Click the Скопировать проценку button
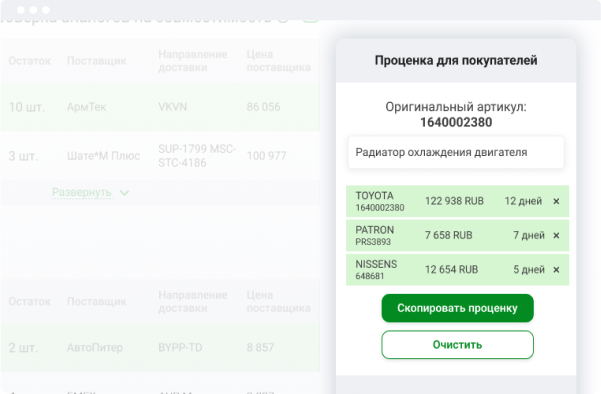 457,308
